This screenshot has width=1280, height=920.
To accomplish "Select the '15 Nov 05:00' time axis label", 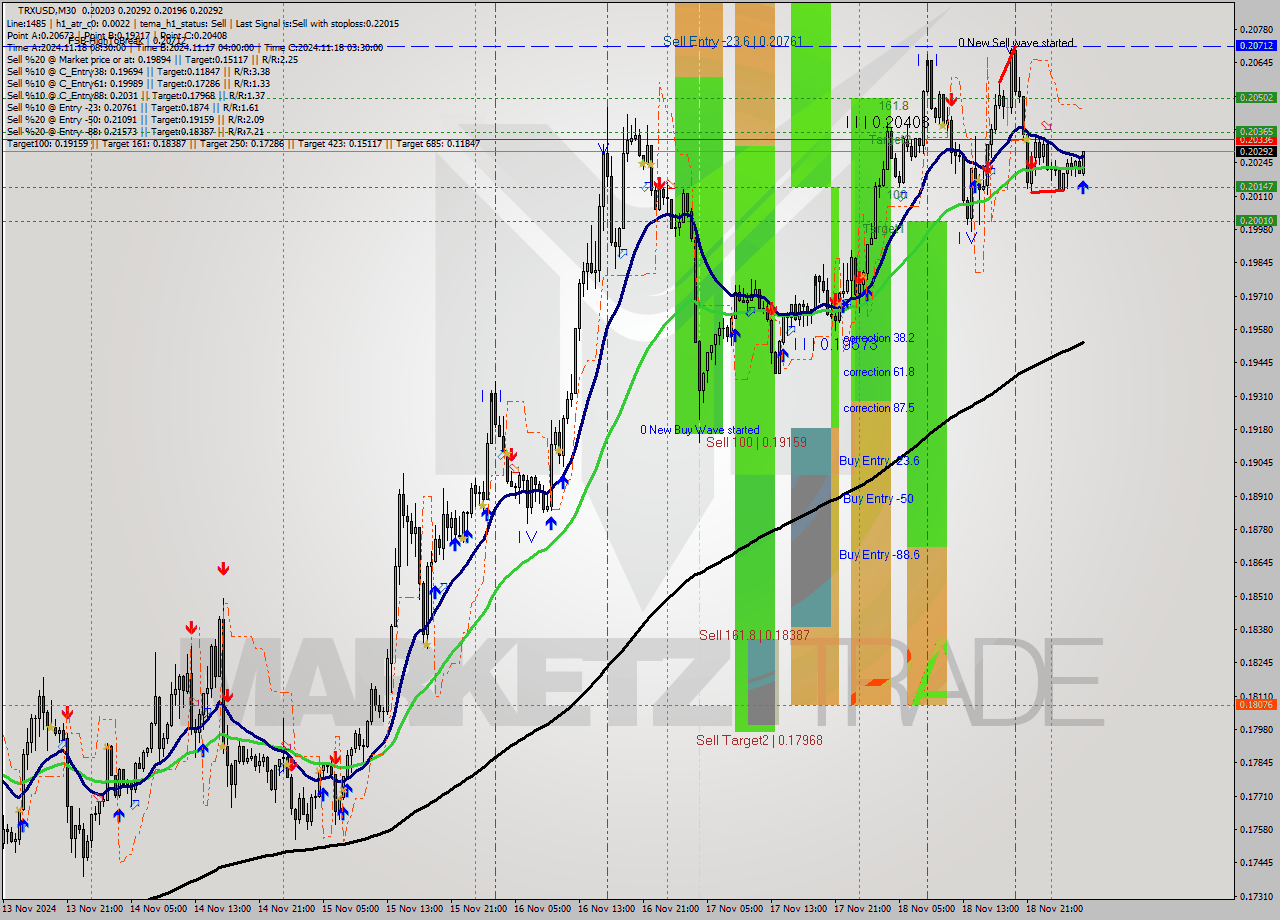I will pyautogui.click(x=350, y=909).
